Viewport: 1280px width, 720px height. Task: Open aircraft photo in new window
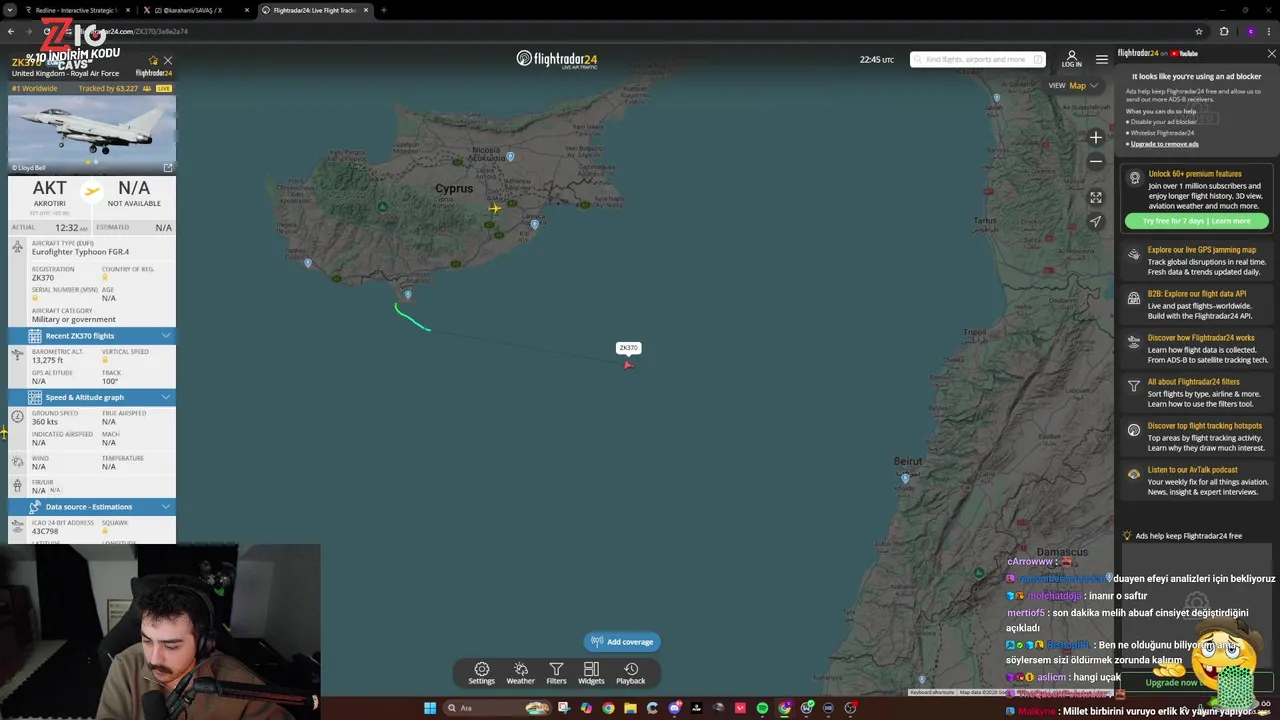coord(167,168)
